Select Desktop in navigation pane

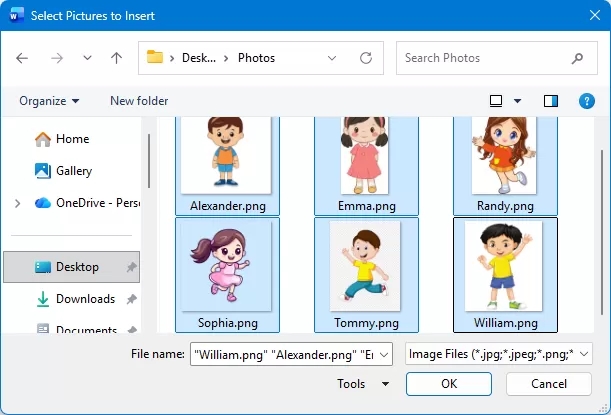click(71, 267)
